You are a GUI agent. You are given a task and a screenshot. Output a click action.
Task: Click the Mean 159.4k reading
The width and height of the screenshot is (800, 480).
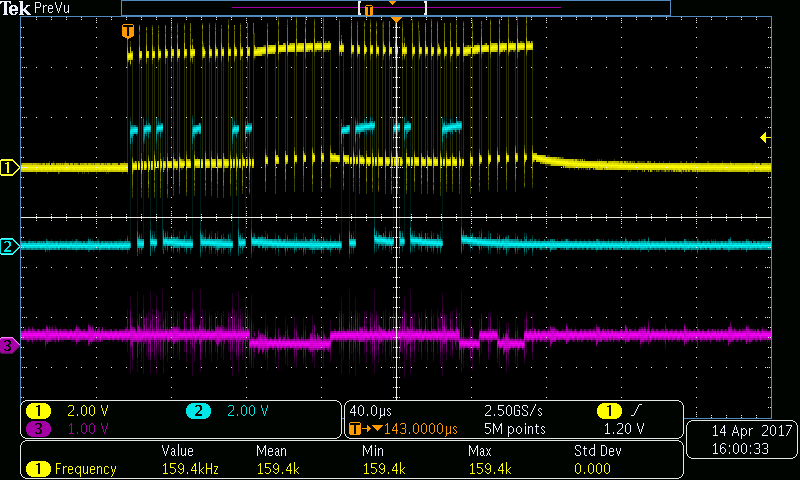click(x=278, y=469)
